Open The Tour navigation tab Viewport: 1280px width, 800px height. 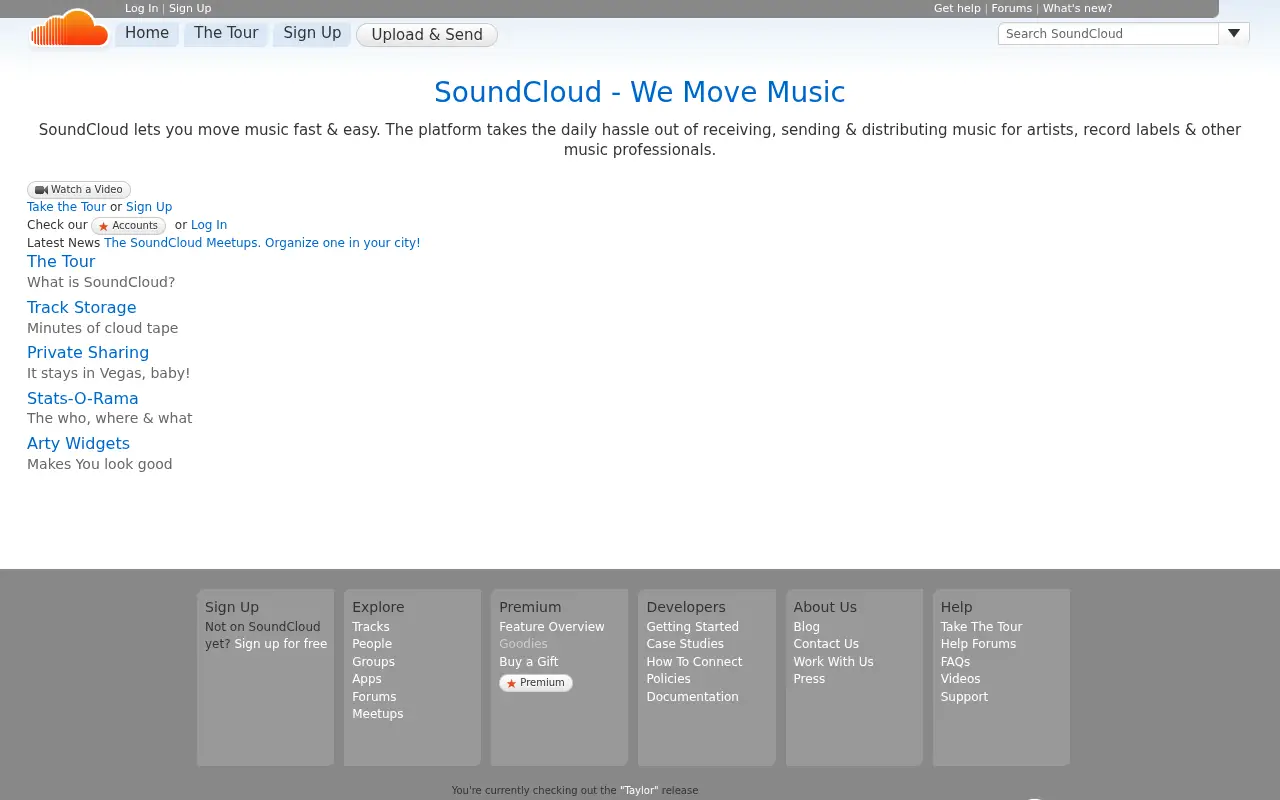tap(226, 33)
